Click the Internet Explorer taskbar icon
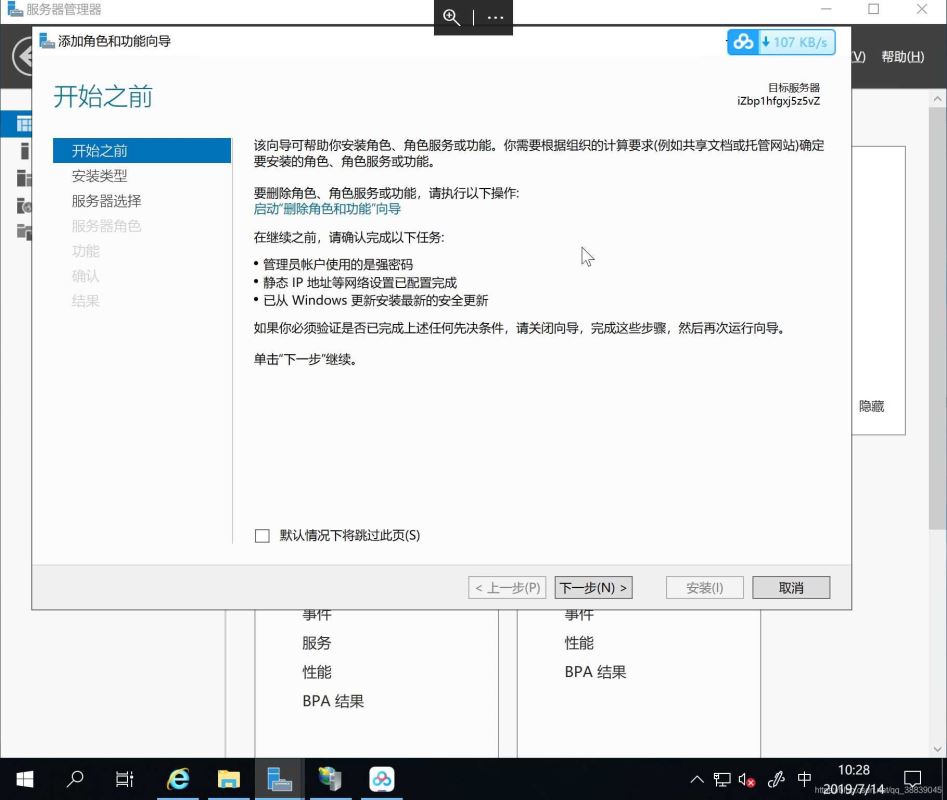Viewport: 947px width, 800px height. point(178,779)
